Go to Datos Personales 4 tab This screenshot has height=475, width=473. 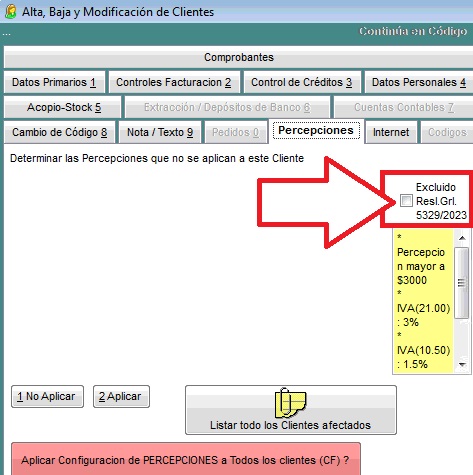pyautogui.click(x=419, y=82)
